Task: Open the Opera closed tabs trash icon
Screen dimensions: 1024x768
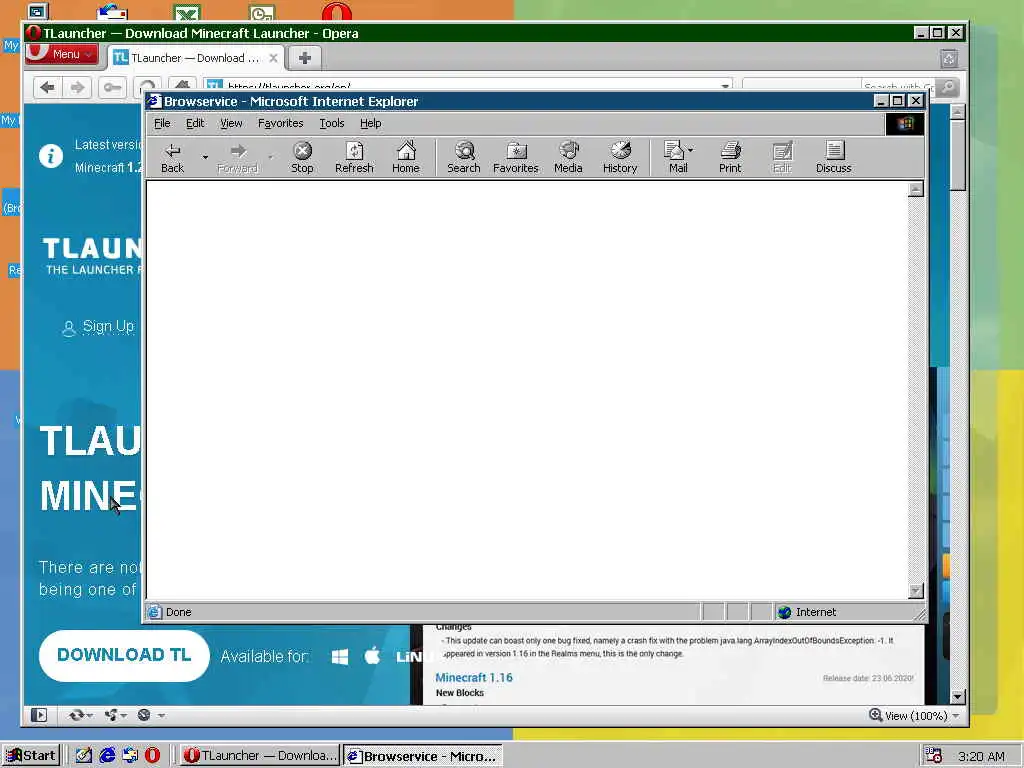Action: coord(949,59)
